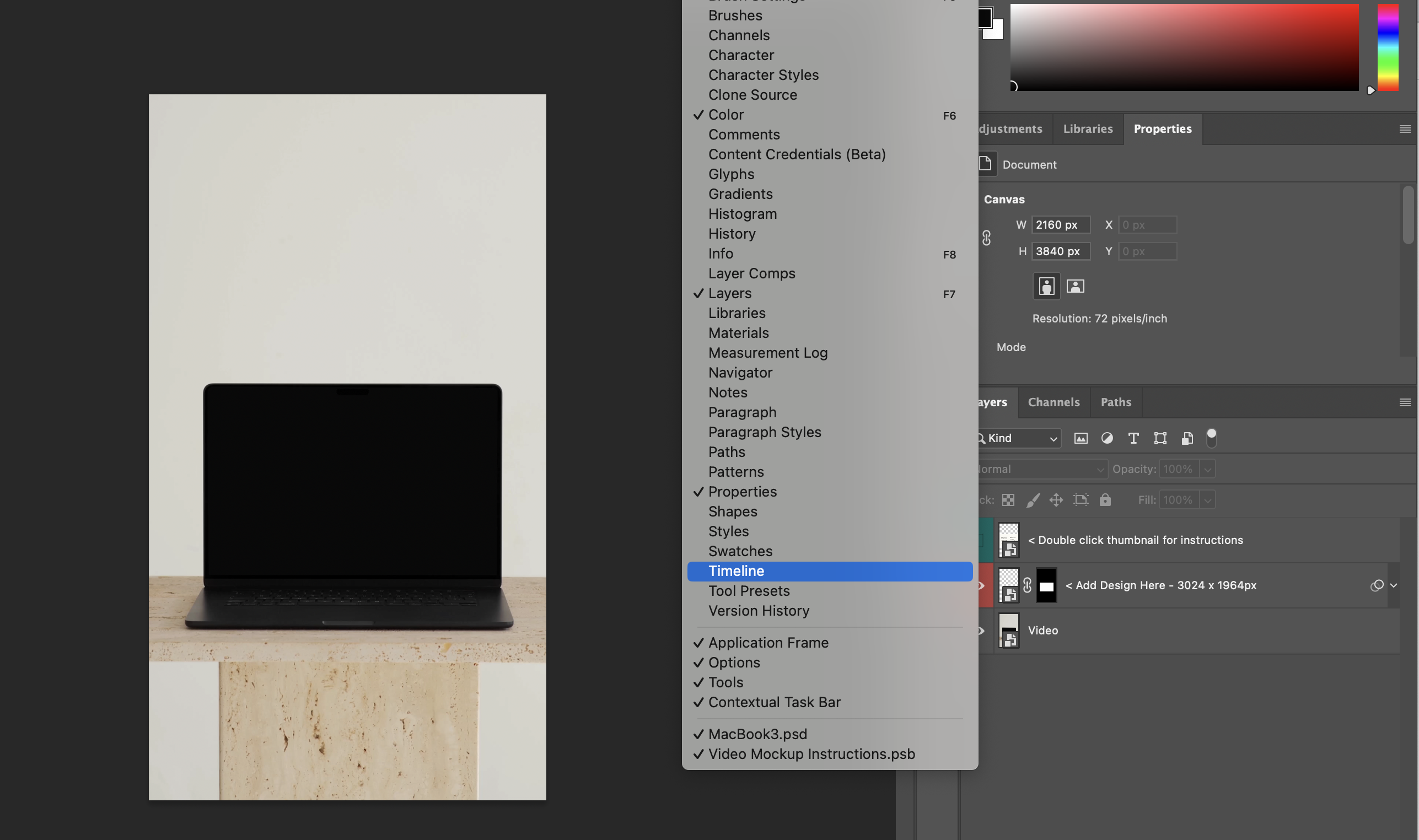Click the canvas width input field

click(1060, 225)
